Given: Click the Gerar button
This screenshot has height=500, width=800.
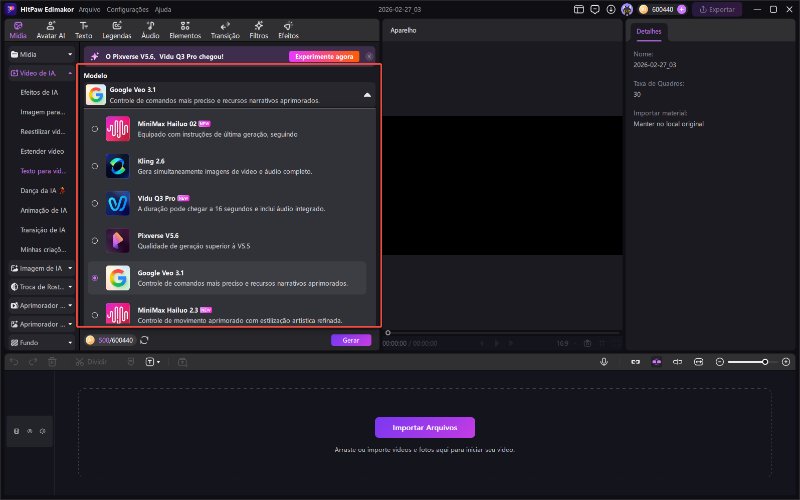Looking at the screenshot, I should pyautogui.click(x=351, y=340).
